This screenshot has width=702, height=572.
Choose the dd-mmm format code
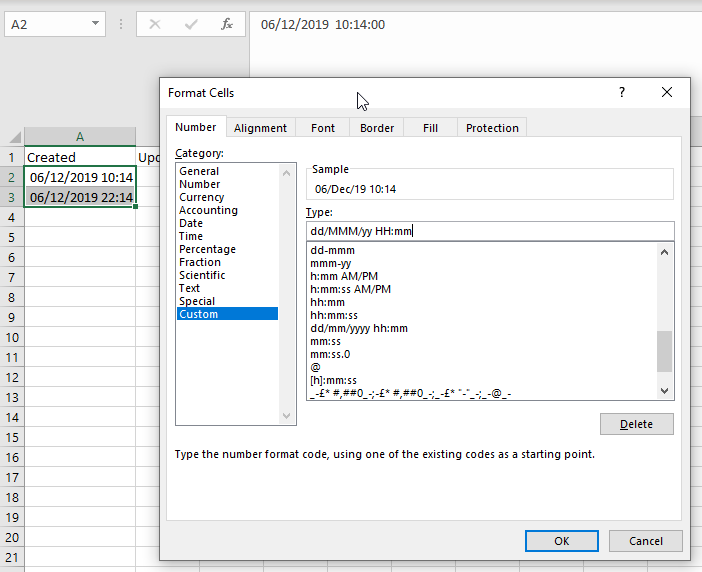(x=482, y=250)
